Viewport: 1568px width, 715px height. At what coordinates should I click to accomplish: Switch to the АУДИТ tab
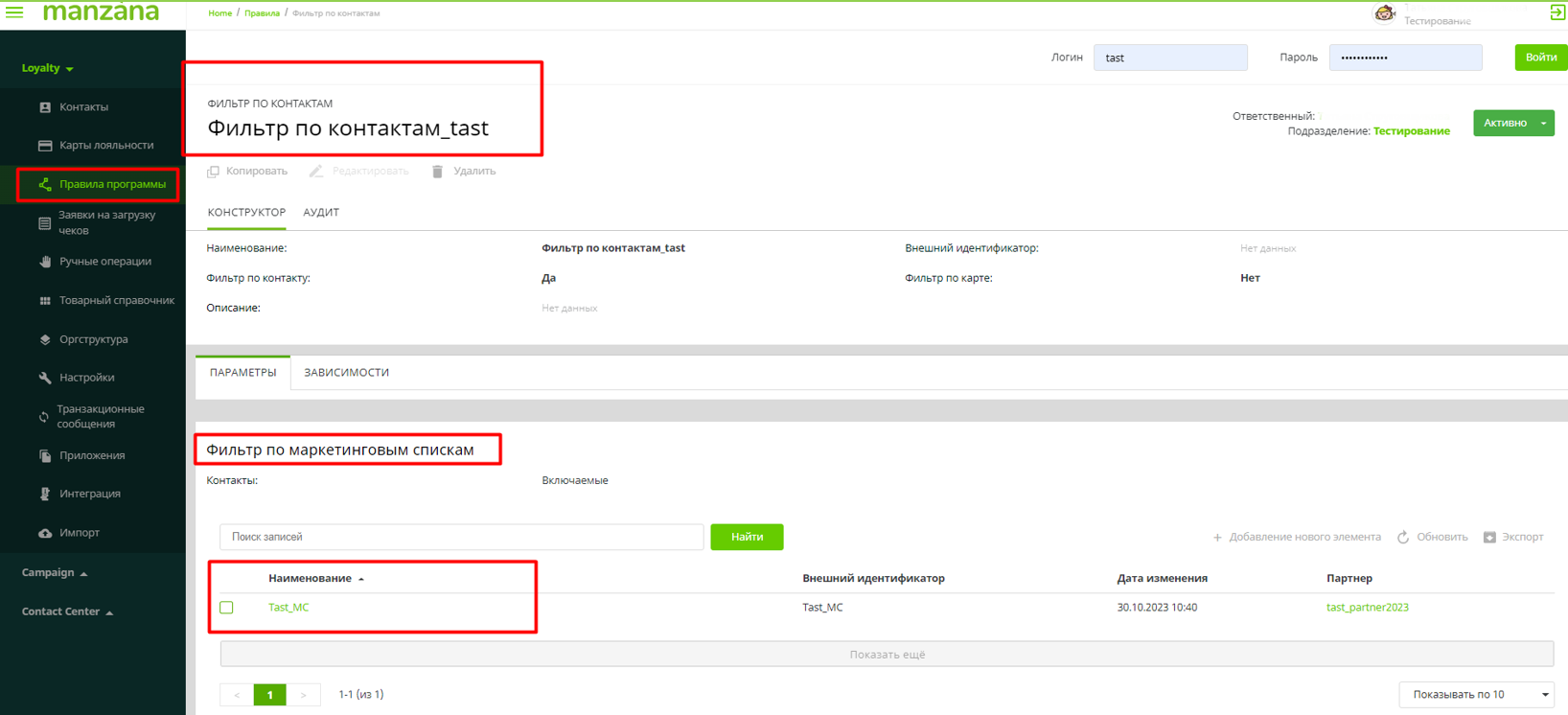pos(321,213)
